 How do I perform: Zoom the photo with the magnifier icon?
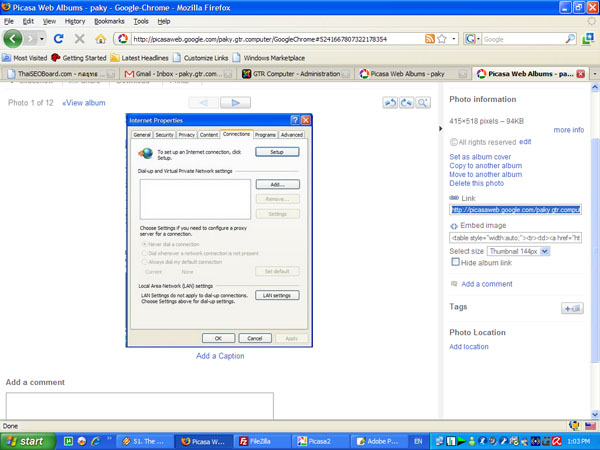coord(423,103)
